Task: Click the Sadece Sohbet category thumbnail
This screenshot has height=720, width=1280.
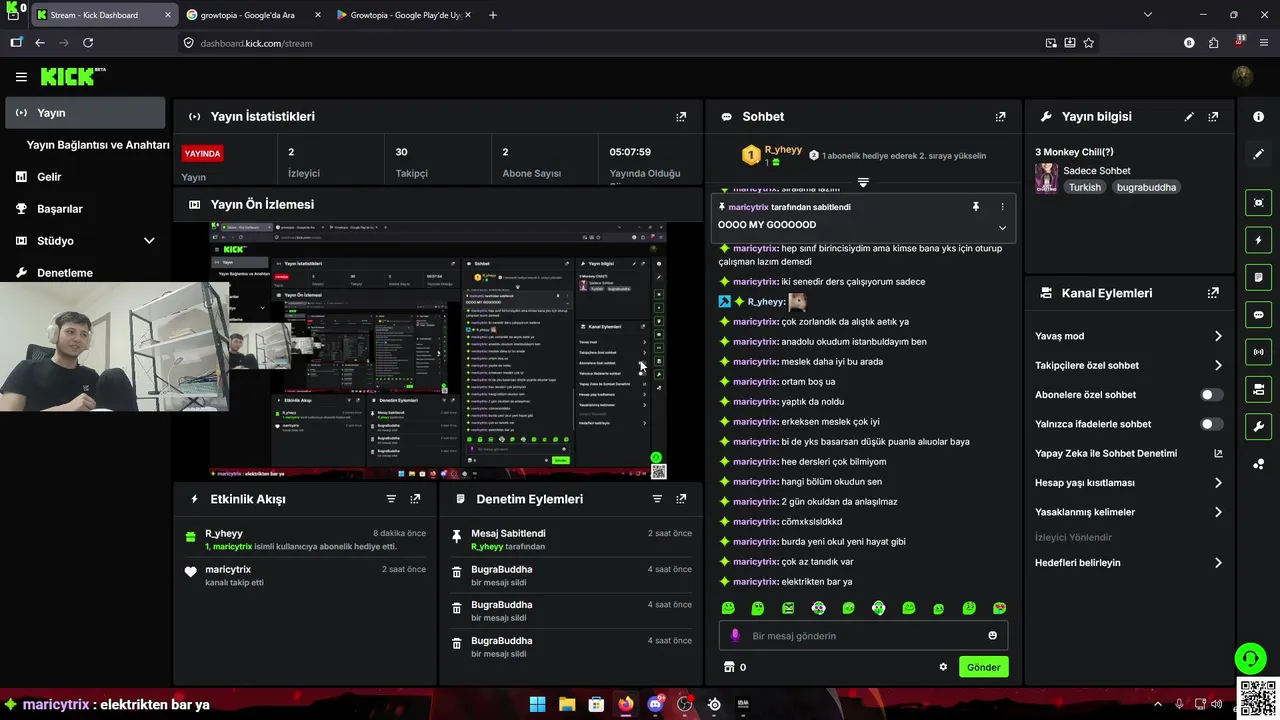Action: tap(1046, 178)
